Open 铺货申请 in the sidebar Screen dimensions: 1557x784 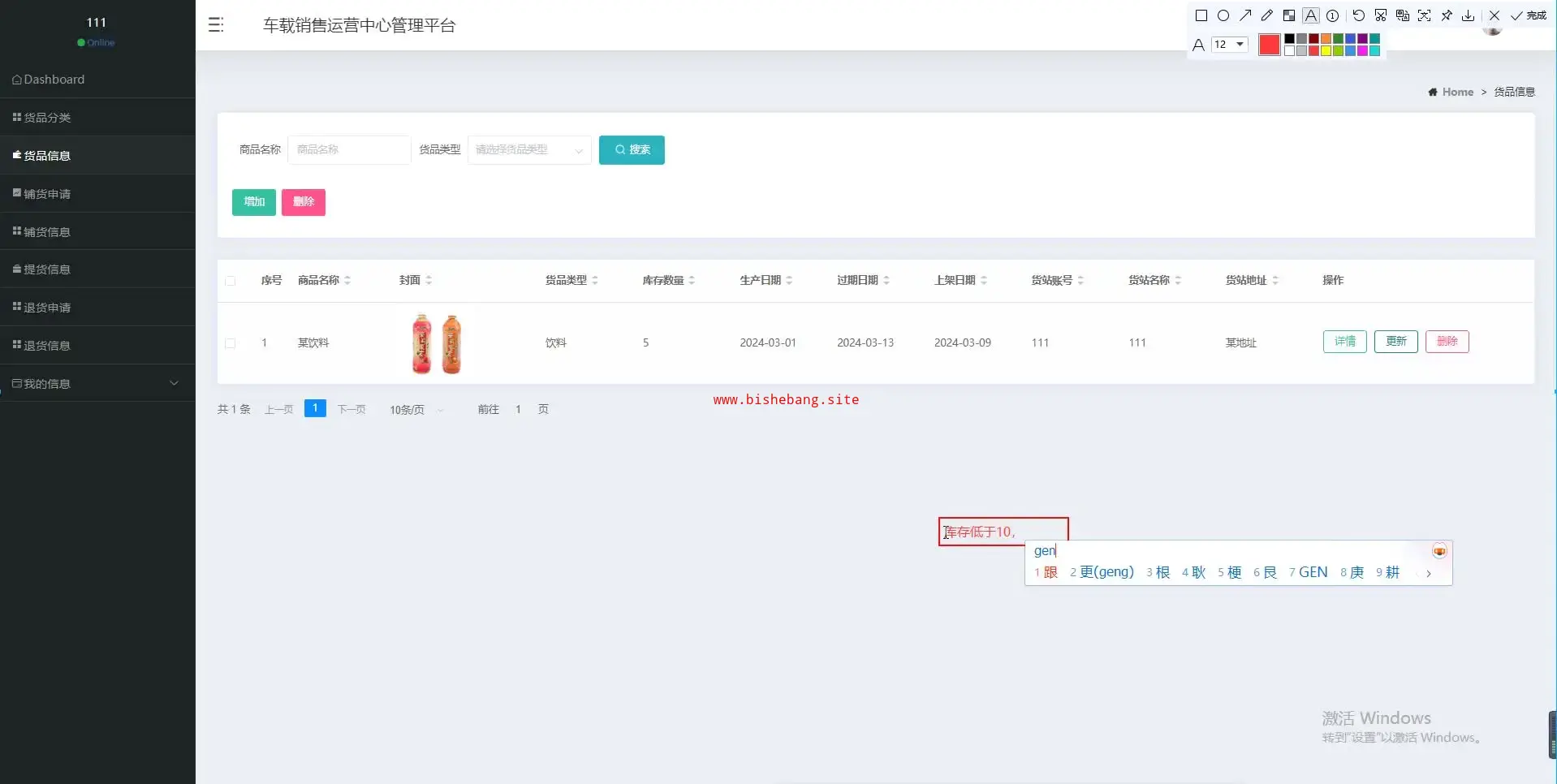pos(97,194)
